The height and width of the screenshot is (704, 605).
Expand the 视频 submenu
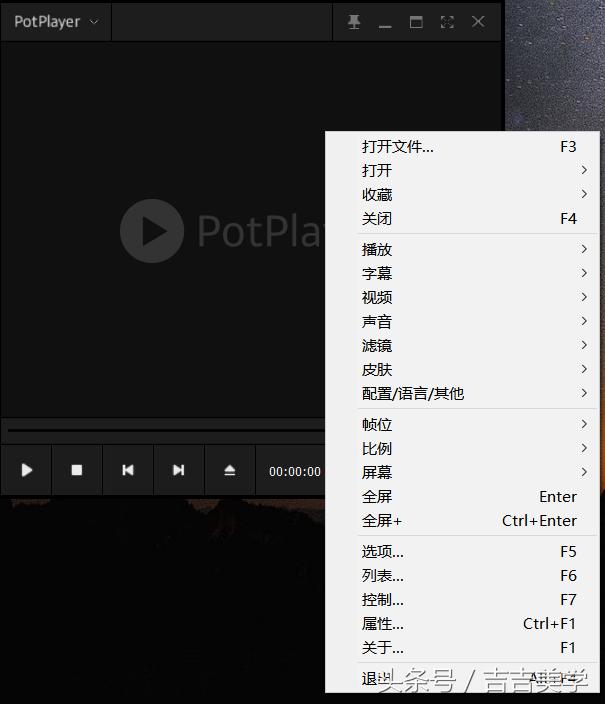(x=462, y=297)
